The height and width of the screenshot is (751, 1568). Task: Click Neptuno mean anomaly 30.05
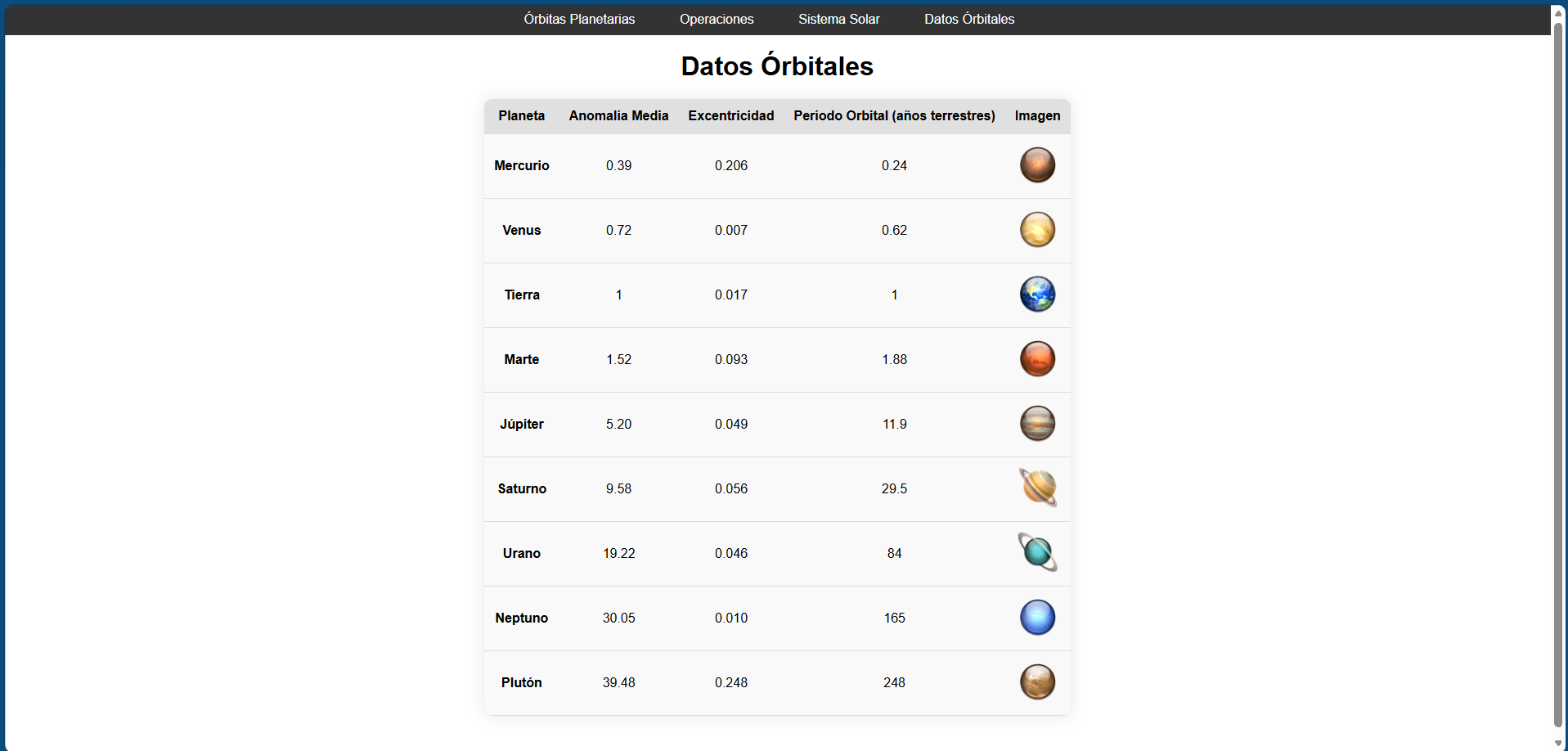click(618, 618)
